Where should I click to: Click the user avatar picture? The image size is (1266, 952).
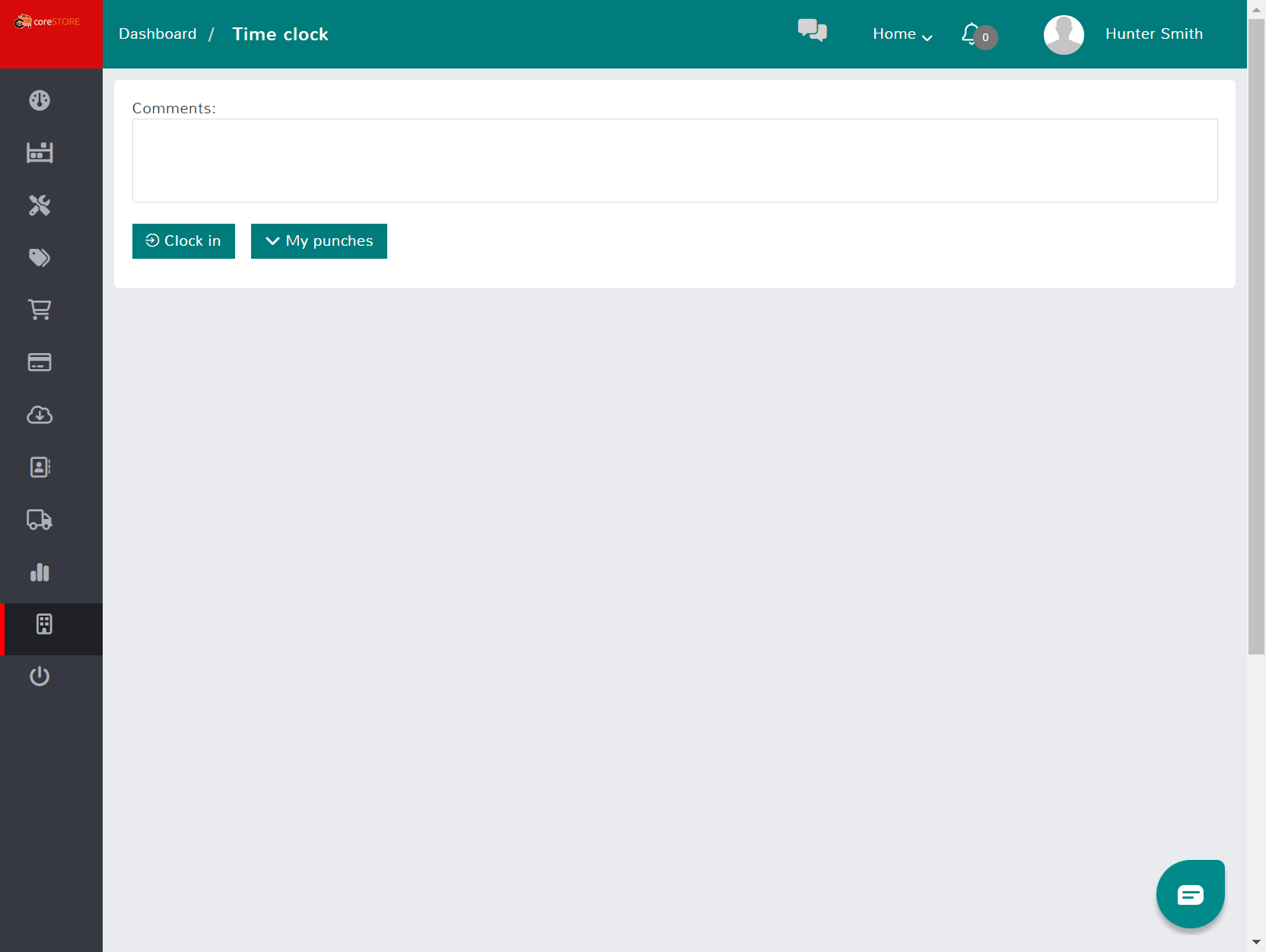(1064, 34)
